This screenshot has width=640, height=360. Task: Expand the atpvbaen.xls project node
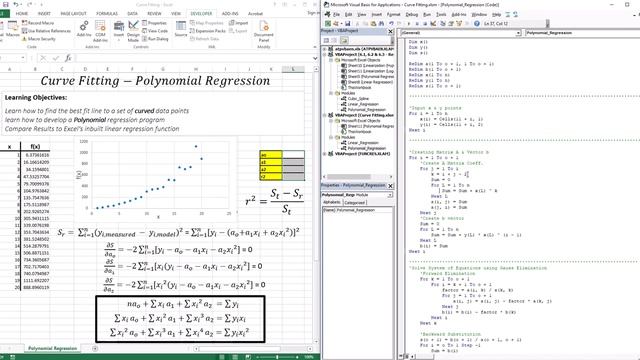click(325, 49)
